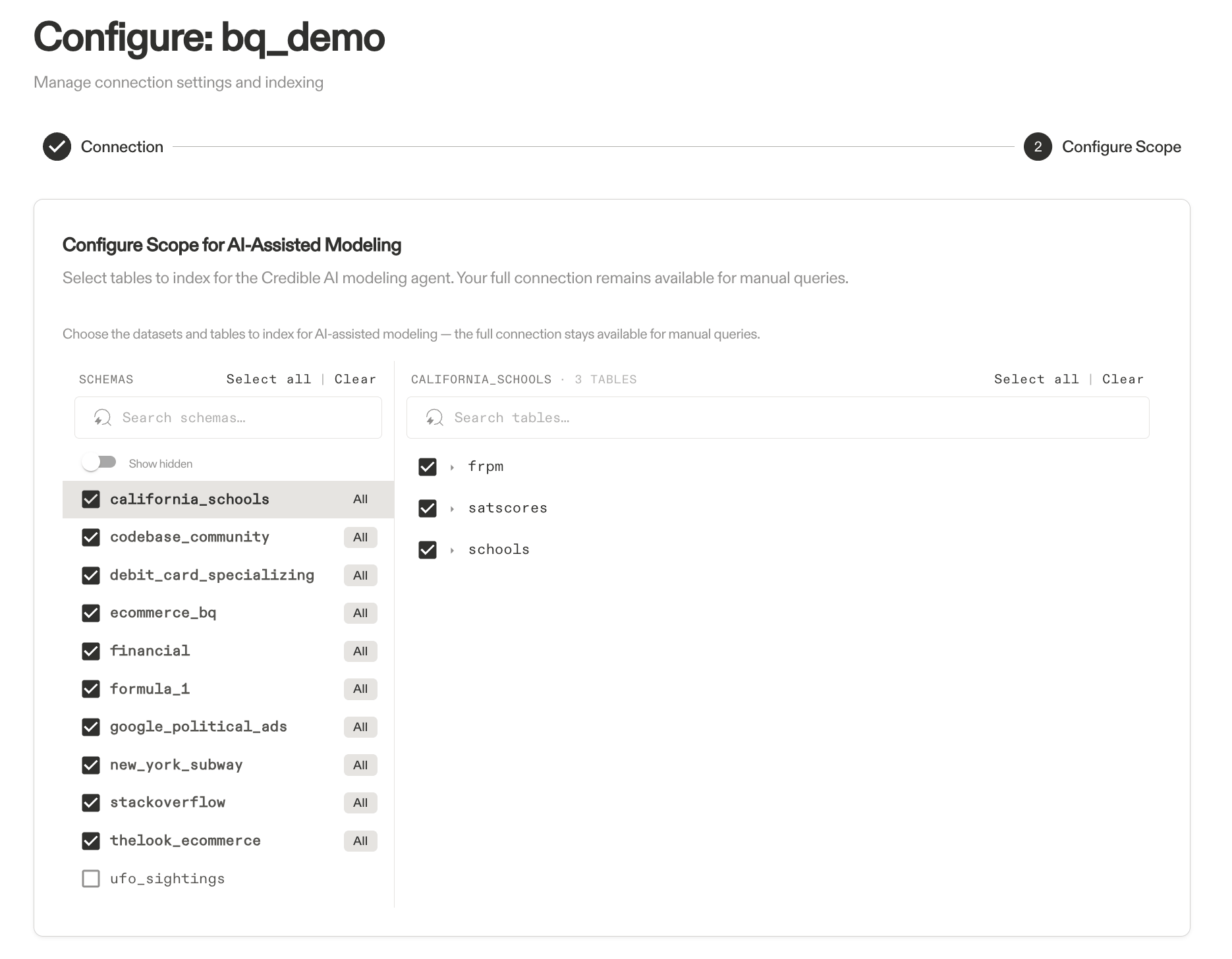Click the All badge for financial
This screenshot has height=959, width=1232.
click(x=360, y=651)
